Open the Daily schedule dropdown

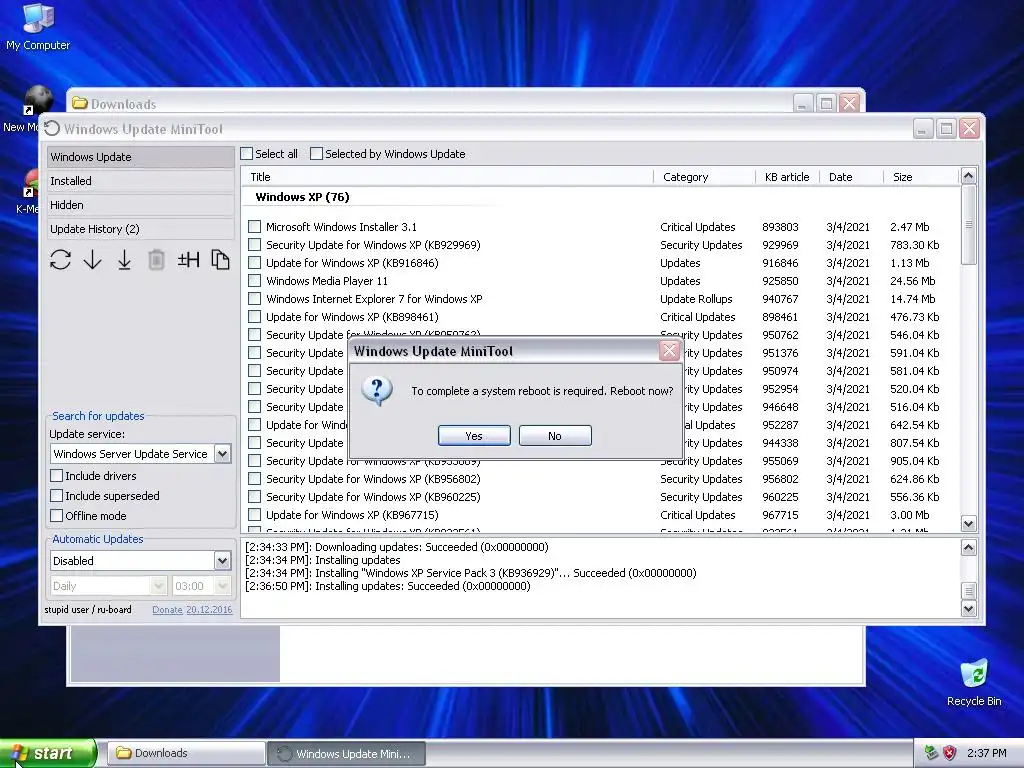[x=158, y=586]
